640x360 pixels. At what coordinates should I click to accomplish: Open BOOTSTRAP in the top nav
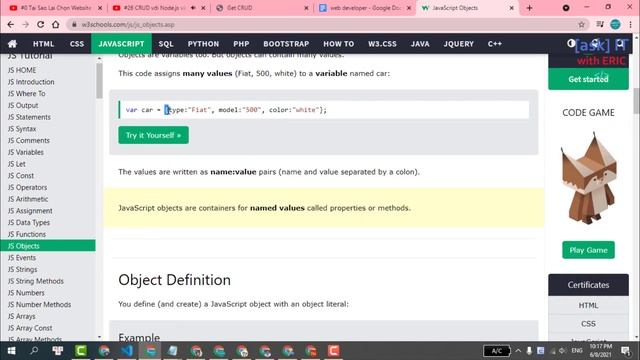point(286,44)
